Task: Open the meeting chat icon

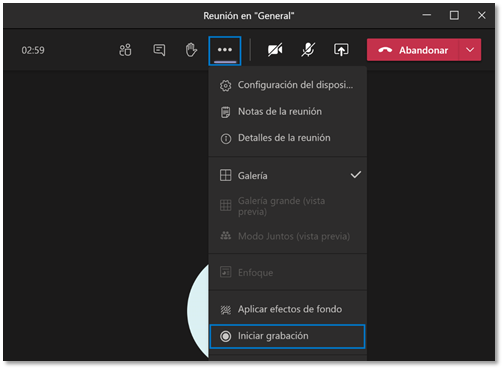Action: [159, 50]
